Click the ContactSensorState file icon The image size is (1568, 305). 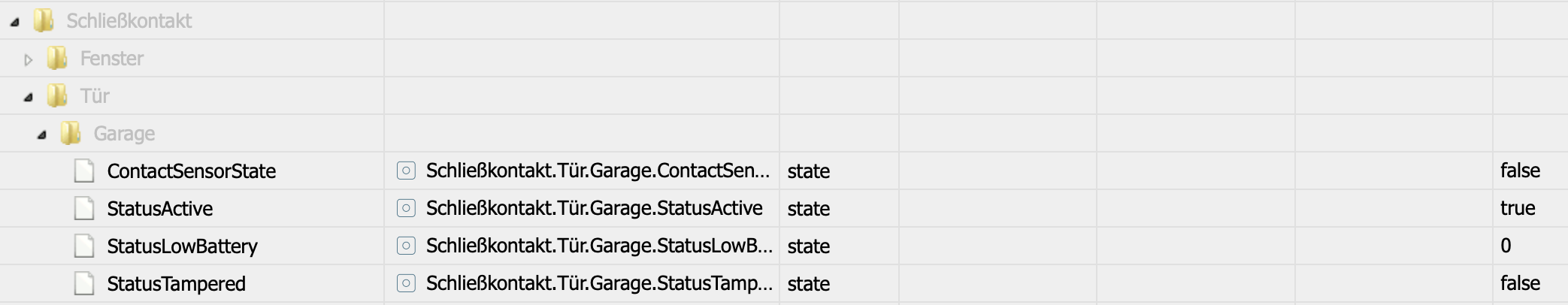[84, 171]
